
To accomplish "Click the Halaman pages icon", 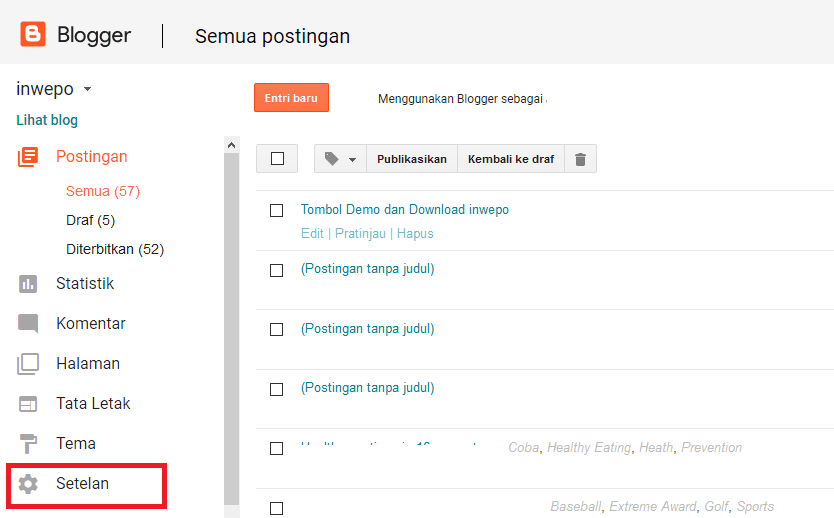I will [x=28, y=364].
